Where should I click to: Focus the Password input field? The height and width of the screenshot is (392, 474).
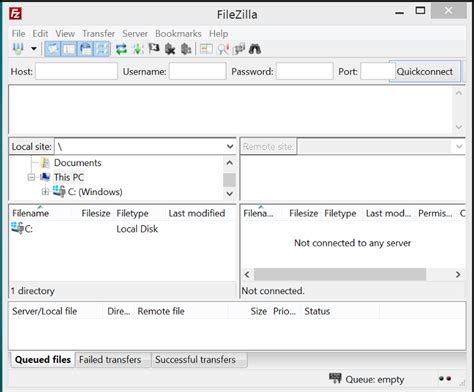(304, 71)
